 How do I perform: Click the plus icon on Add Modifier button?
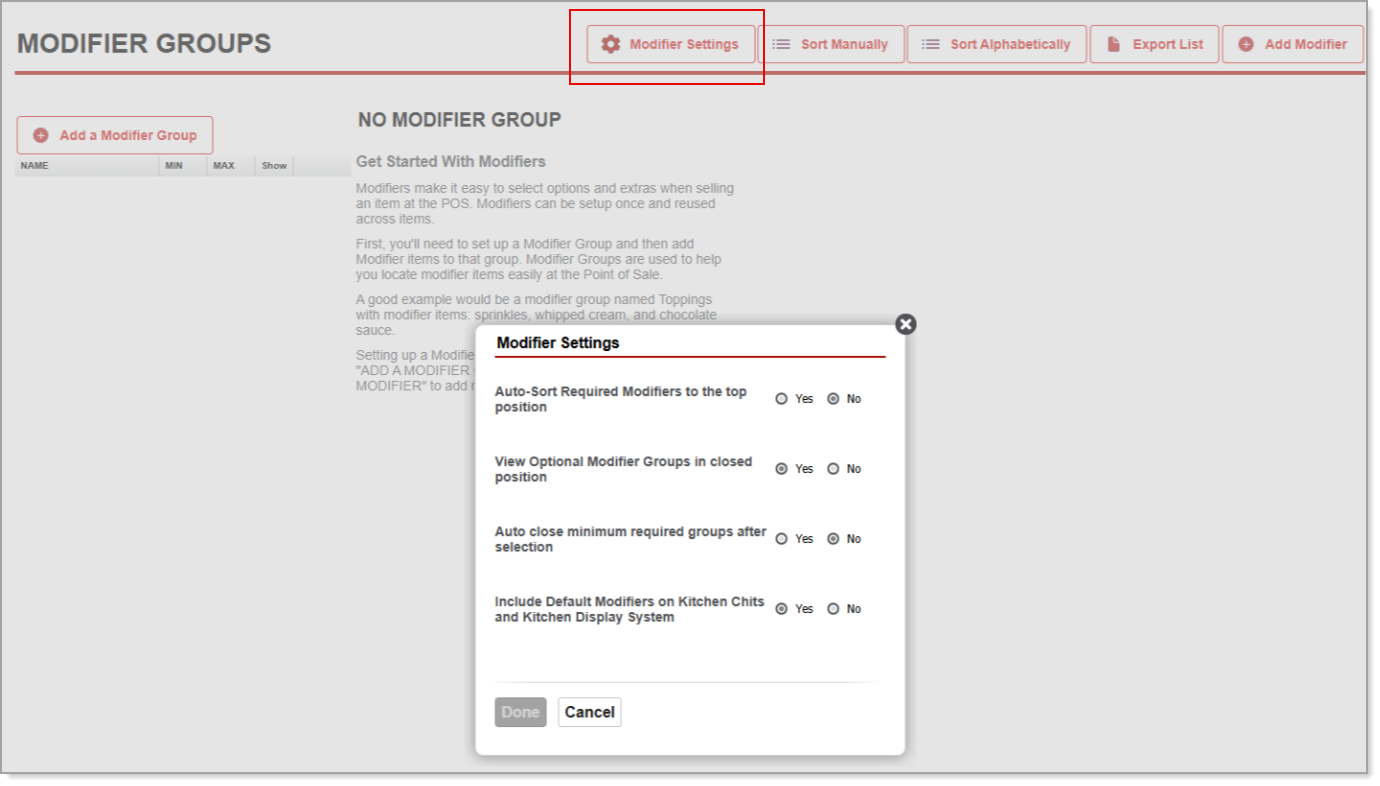1244,44
